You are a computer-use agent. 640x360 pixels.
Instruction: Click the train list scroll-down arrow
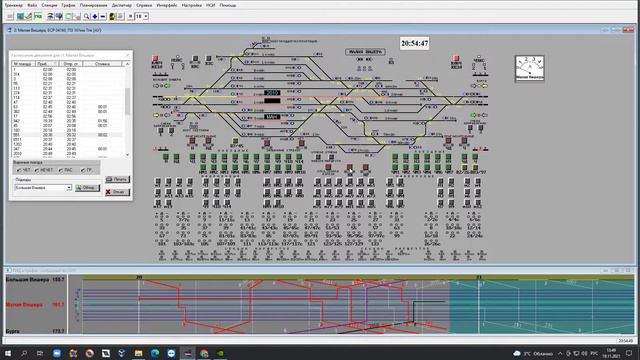point(127,155)
